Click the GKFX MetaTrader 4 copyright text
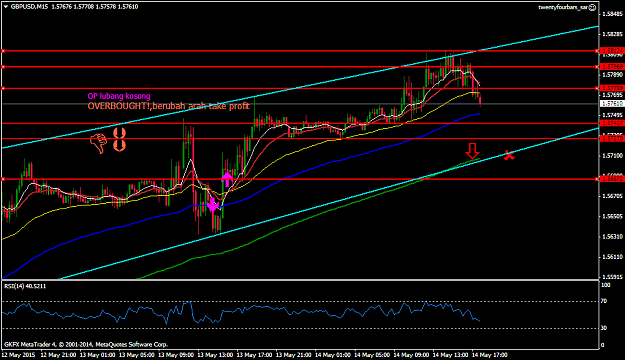Image resolution: width=625 pixels, height=360 pixels. coord(86,344)
